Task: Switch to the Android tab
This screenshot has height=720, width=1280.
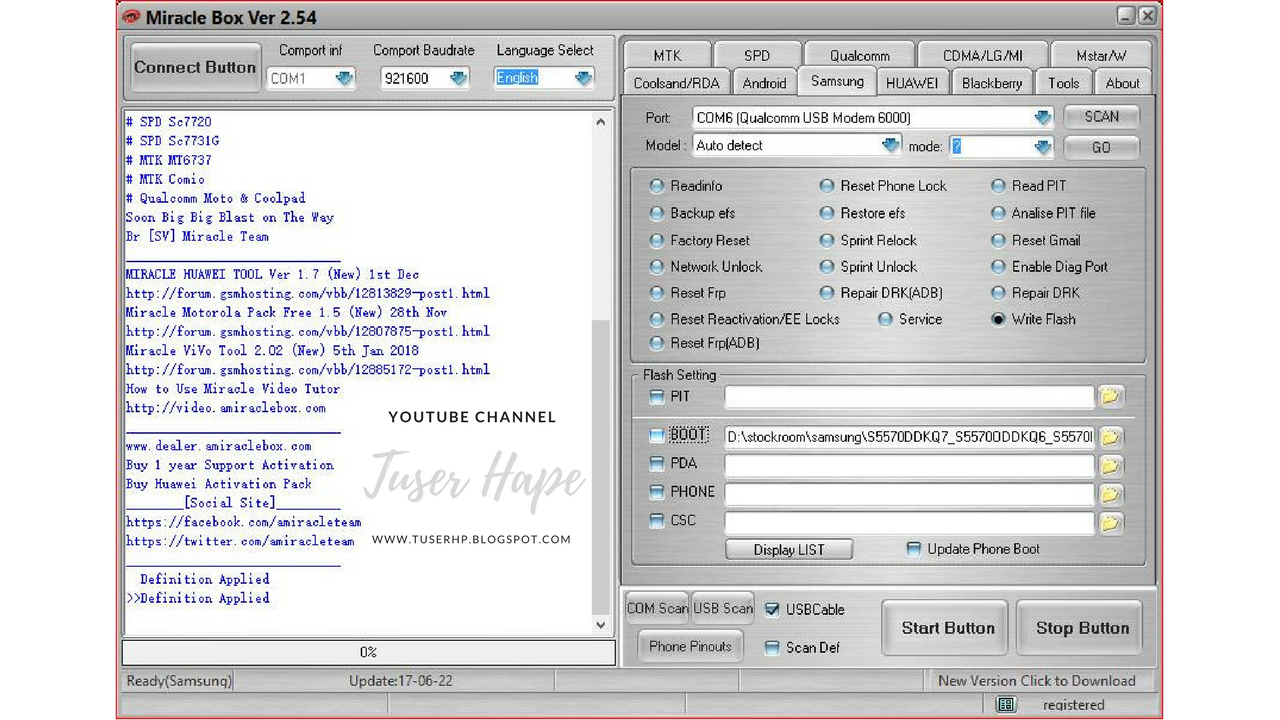Action: [x=765, y=83]
